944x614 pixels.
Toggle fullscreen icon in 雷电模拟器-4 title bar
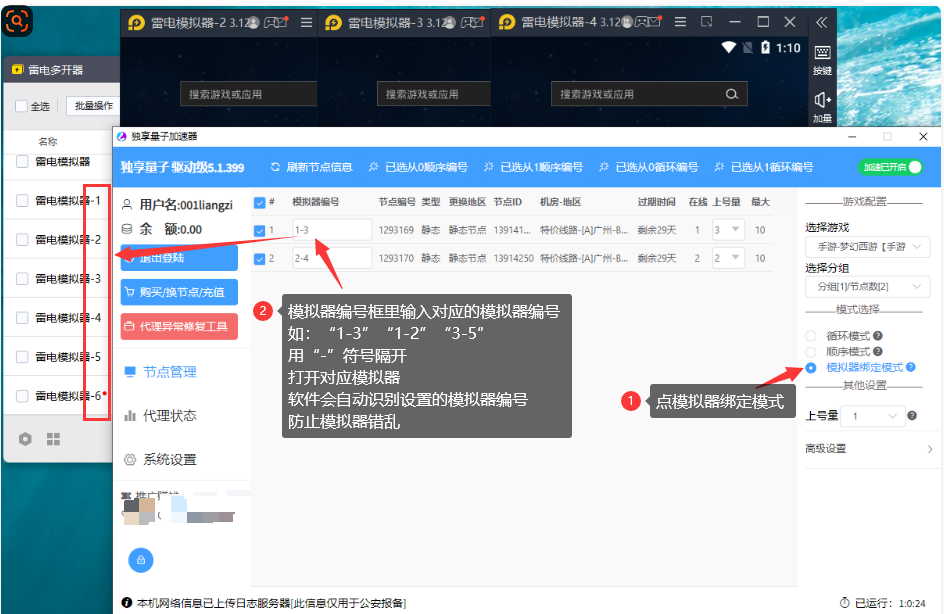click(x=707, y=22)
